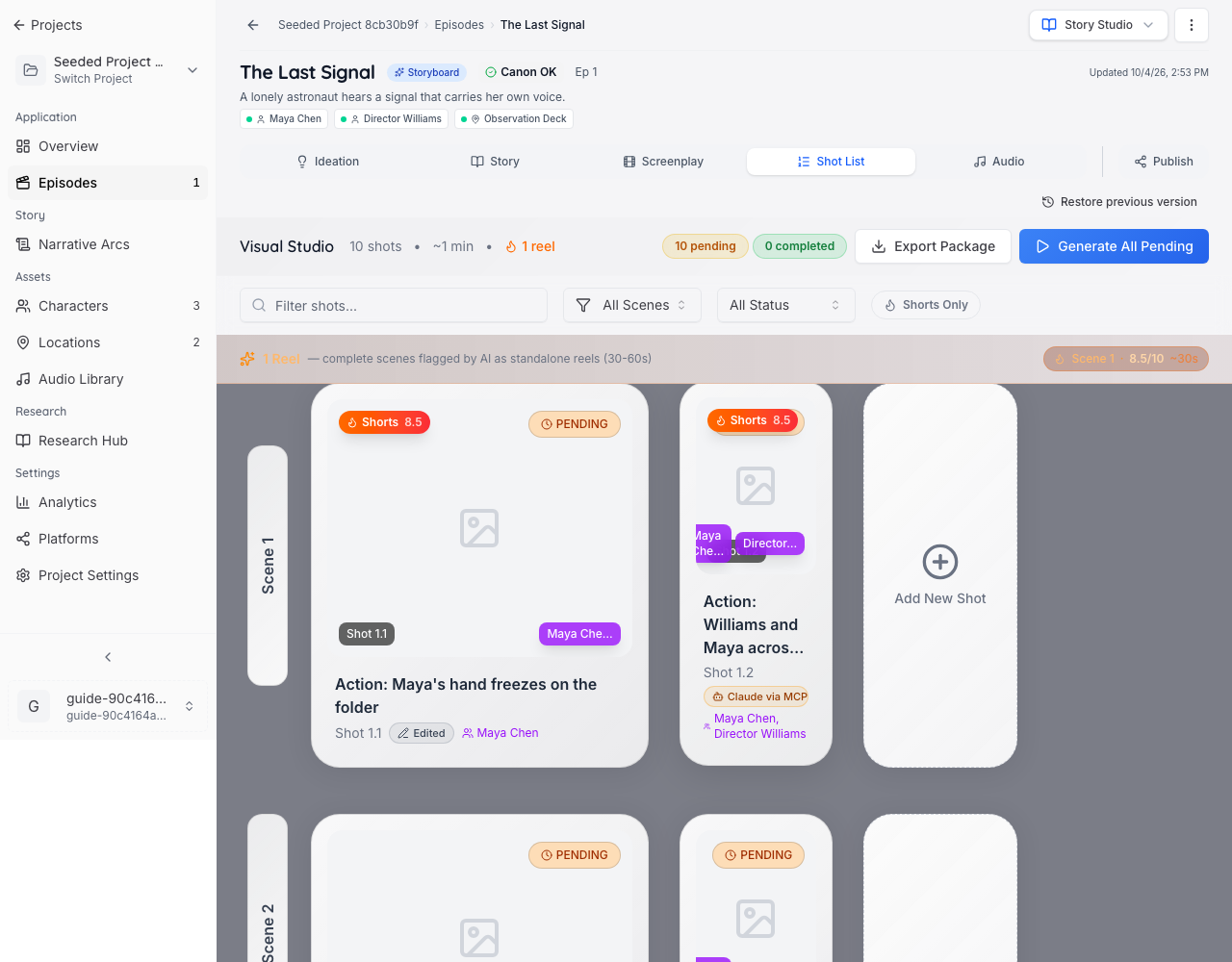Screen dimensions: 1232x962
Task: Open Narrative Arcs in sidebar
Action: click(x=108, y=244)
